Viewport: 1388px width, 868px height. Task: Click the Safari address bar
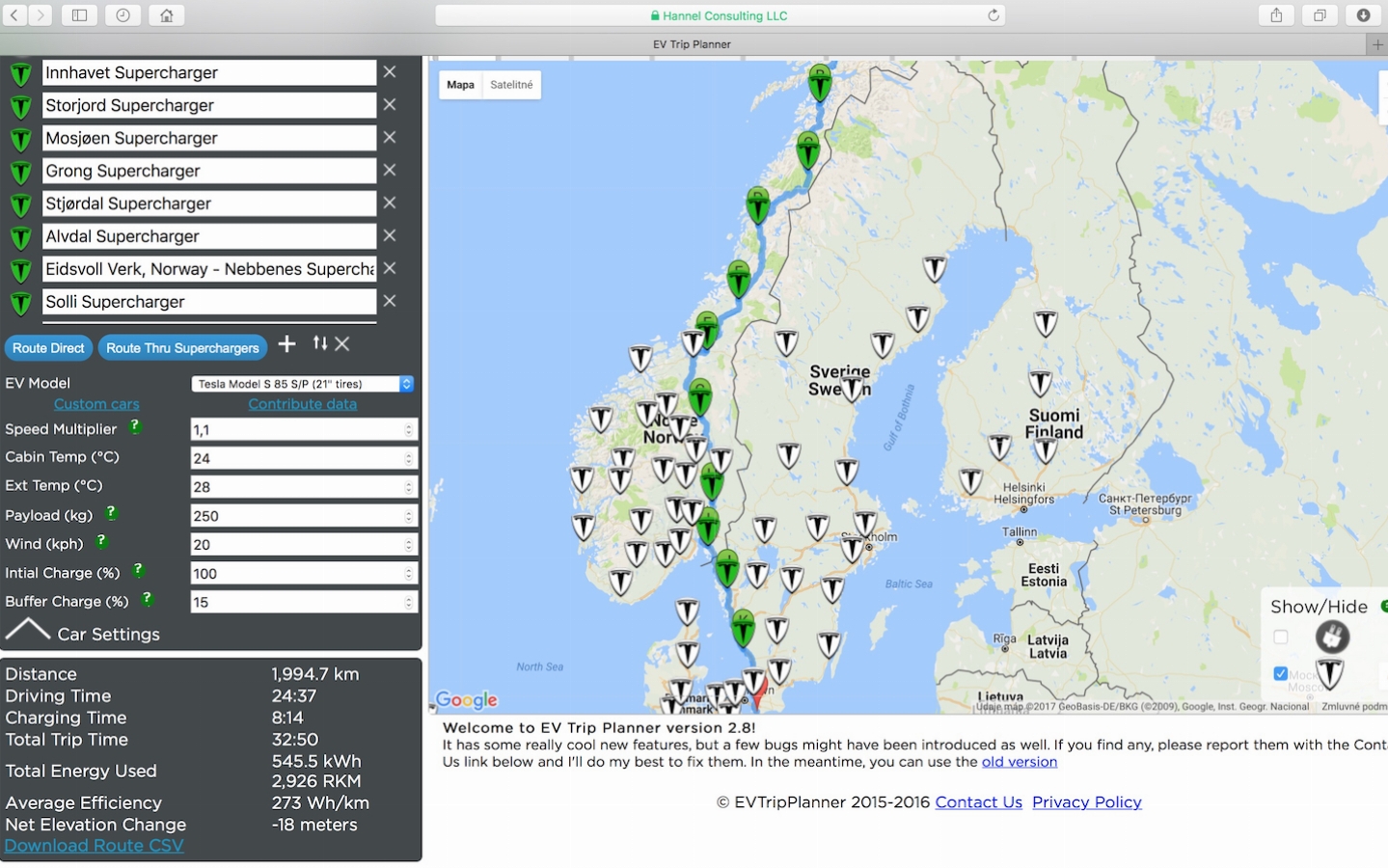click(x=720, y=15)
